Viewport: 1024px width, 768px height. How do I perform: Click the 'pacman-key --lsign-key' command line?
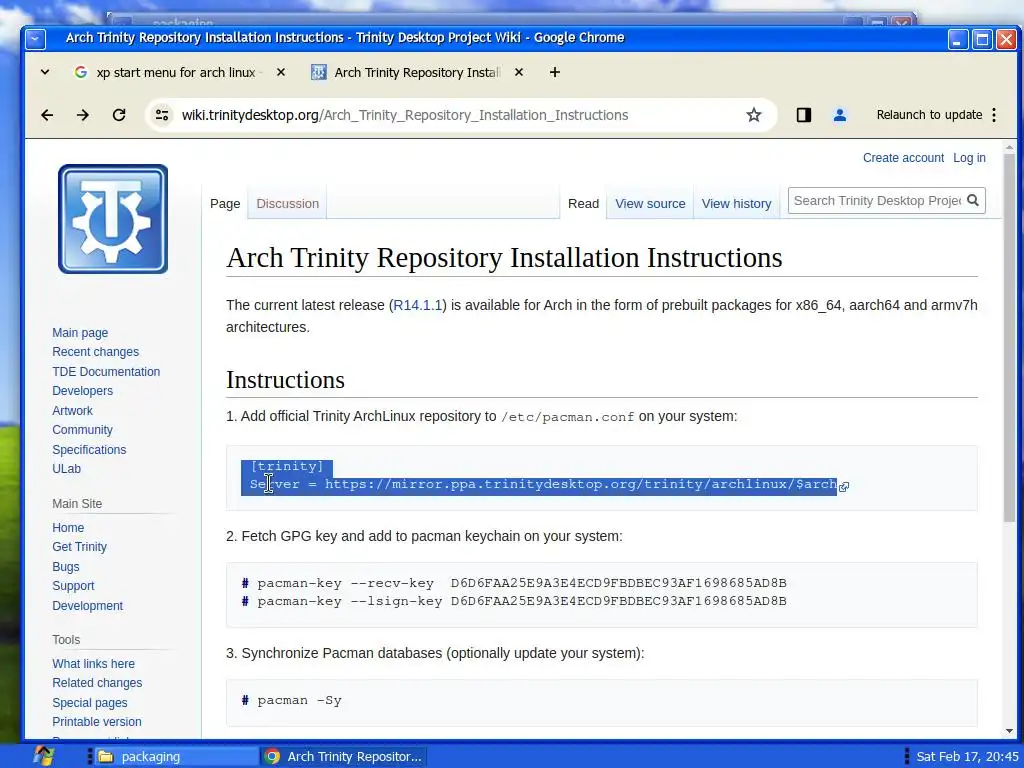pyautogui.click(x=522, y=601)
